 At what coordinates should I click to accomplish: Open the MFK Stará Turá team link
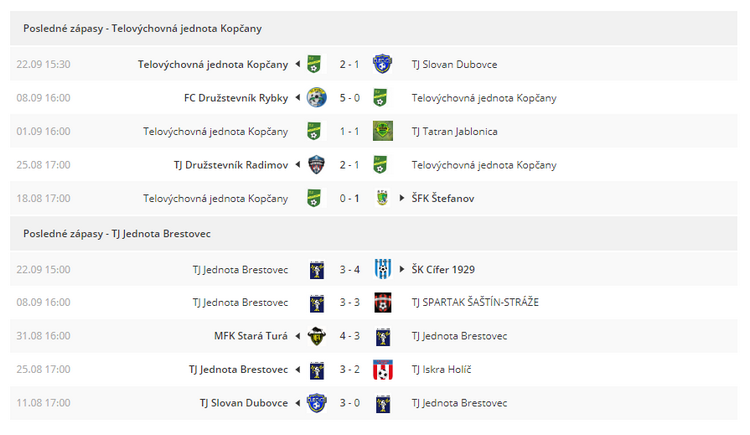click(x=251, y=336)
